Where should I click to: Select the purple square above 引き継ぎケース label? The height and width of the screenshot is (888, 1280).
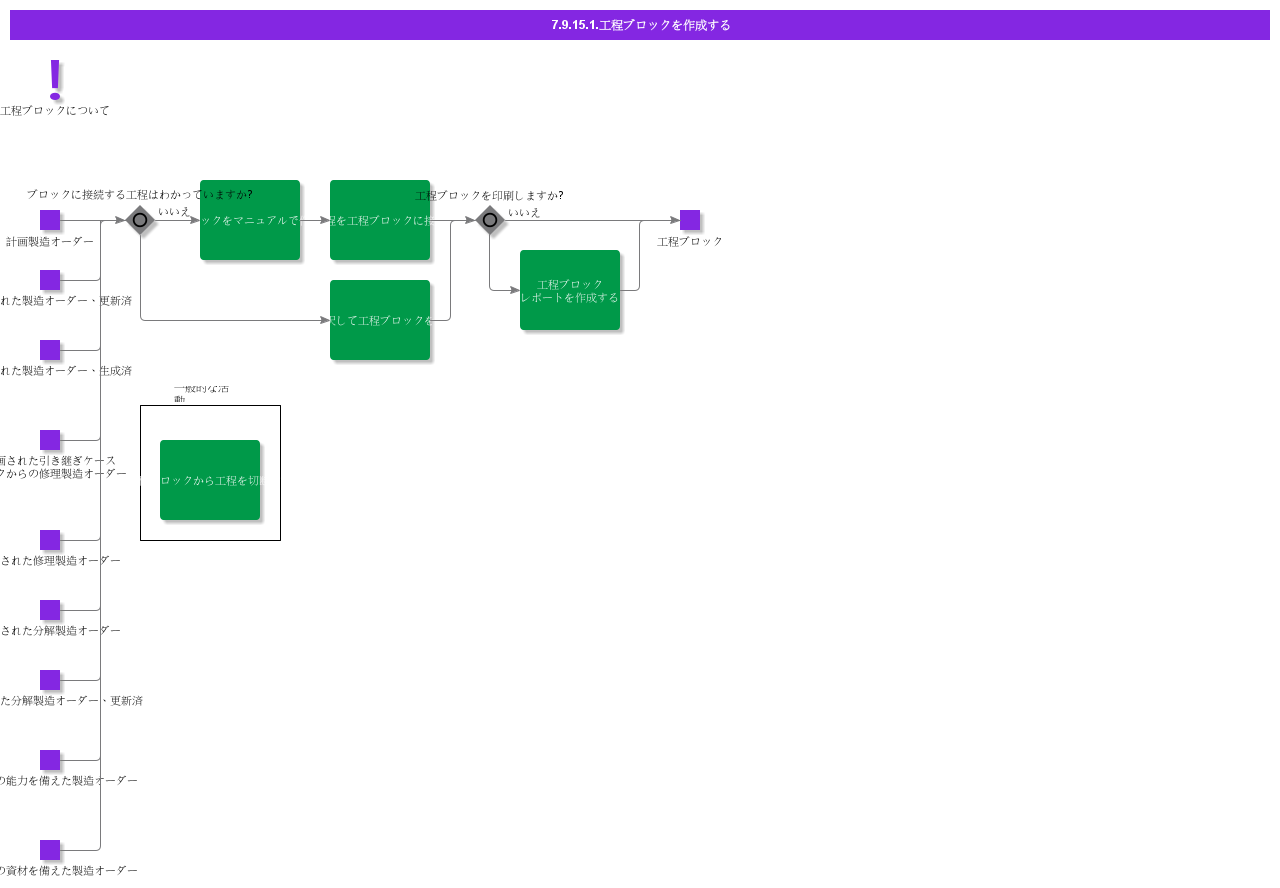click(50, 440)
